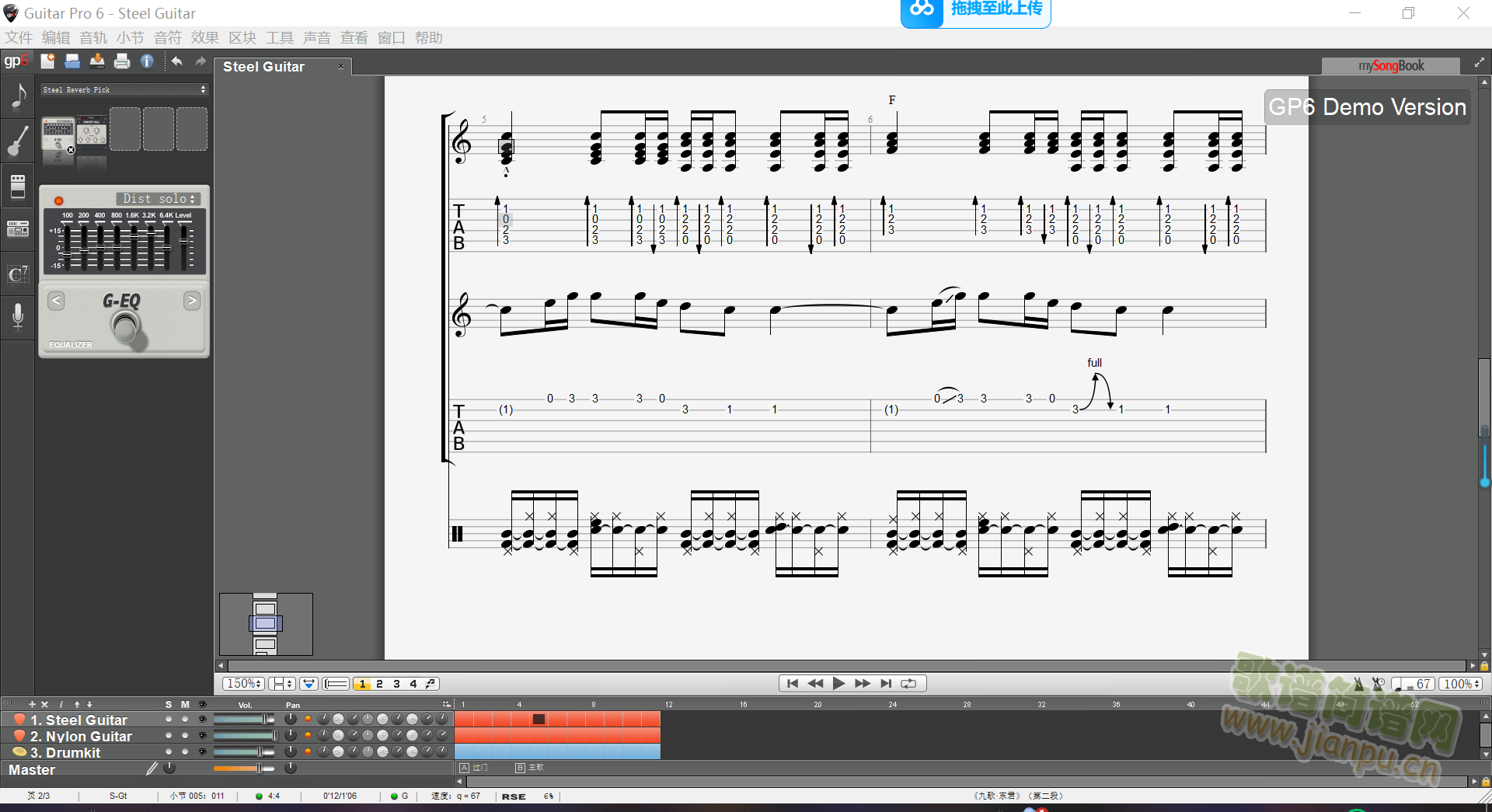Select next G-EQ effect with arrow
The height and width of the screenshot is (812, 1492).
coord(192,301)
